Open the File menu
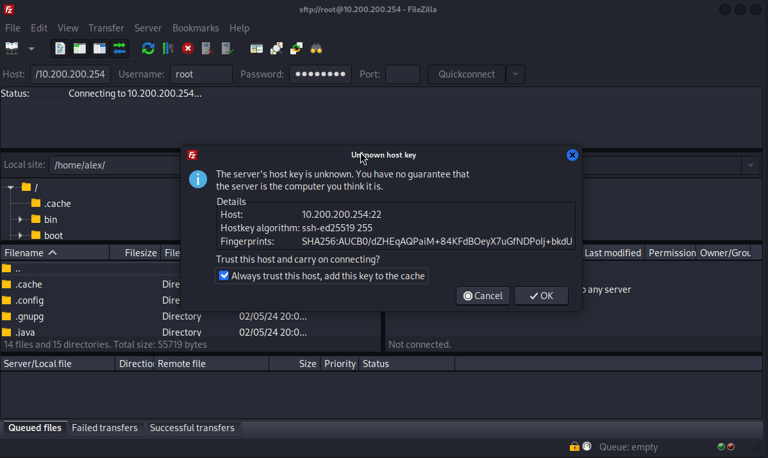 (x=13, y=28)
